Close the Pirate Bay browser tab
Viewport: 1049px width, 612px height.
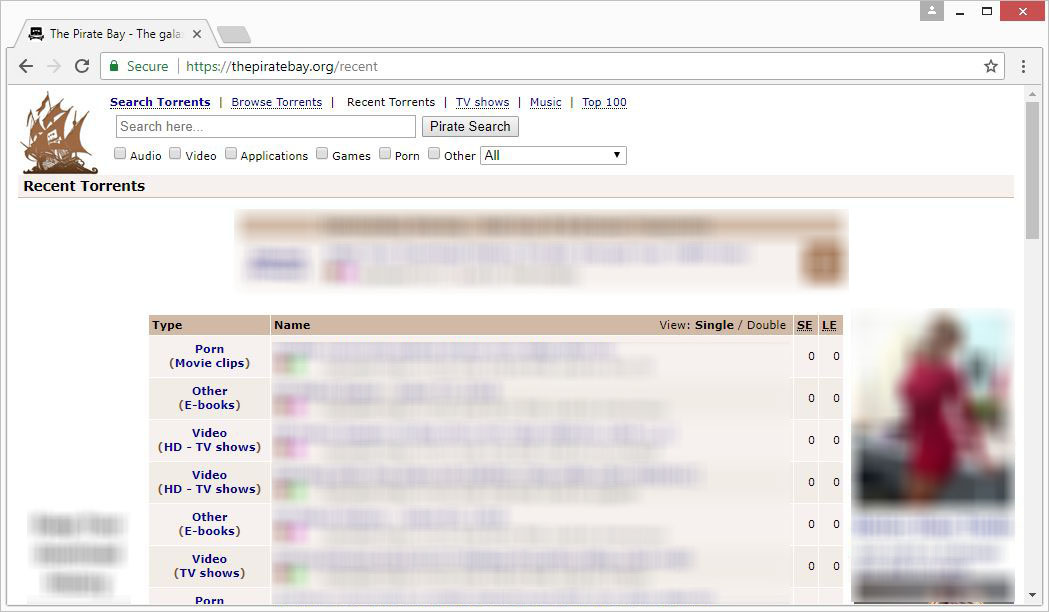tap(197, 34)
